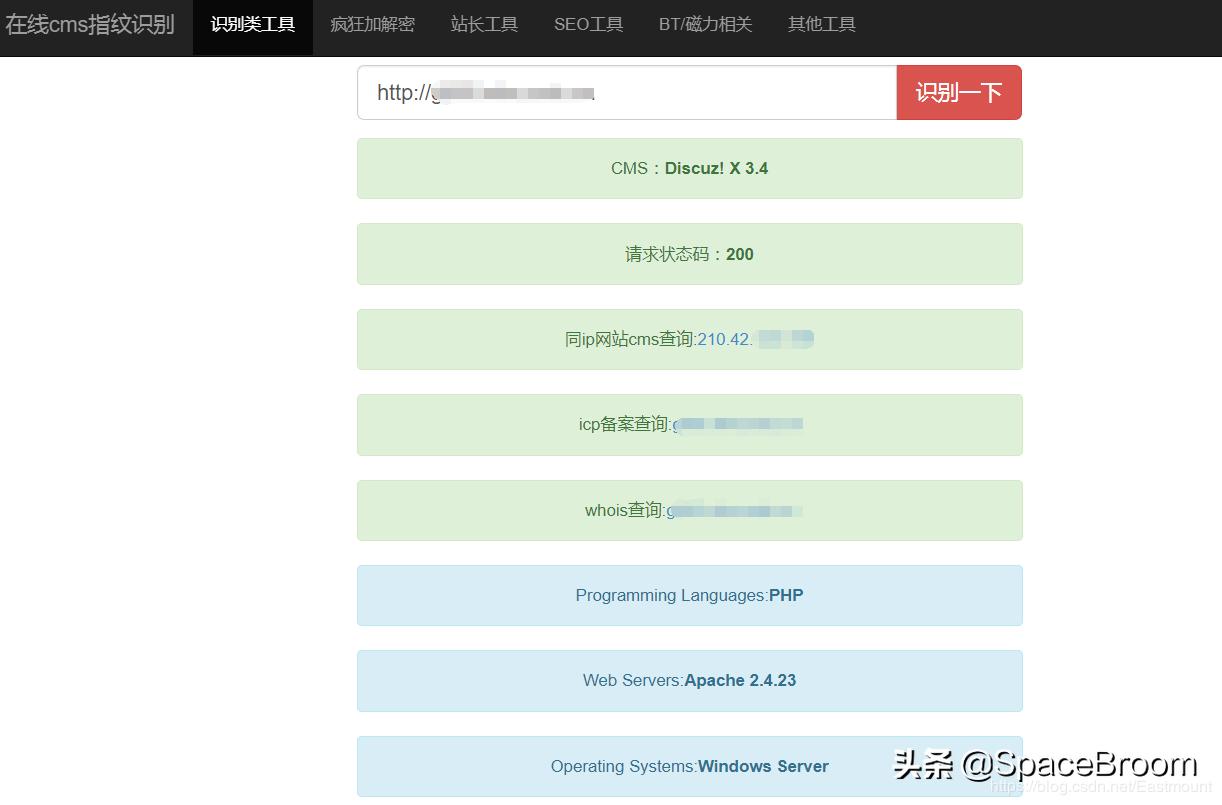Open the 站长工具 navigation menu item

[484, 27]
